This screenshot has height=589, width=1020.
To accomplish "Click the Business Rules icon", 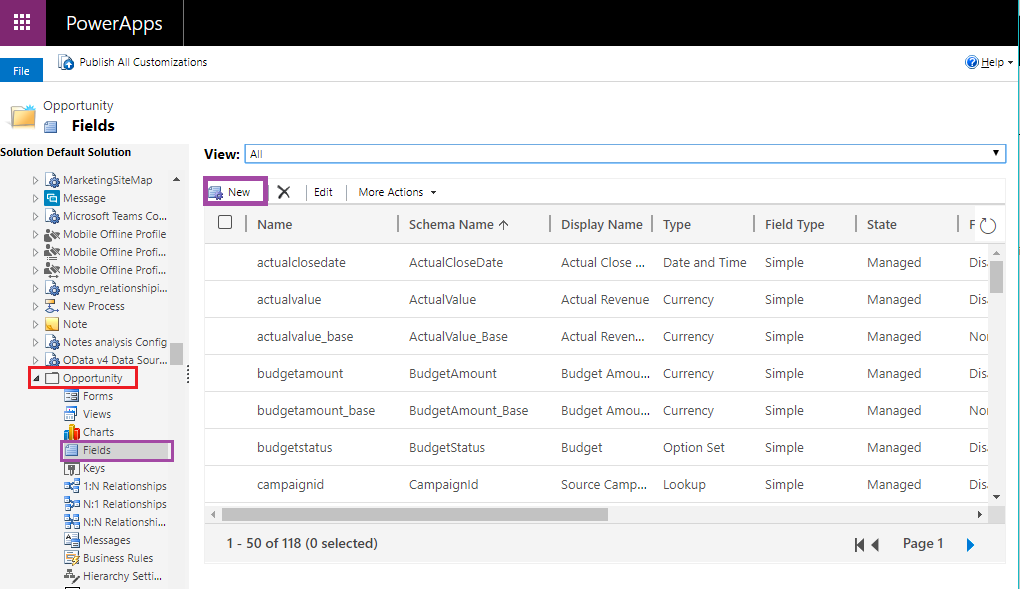I will [x=72, y=558].
